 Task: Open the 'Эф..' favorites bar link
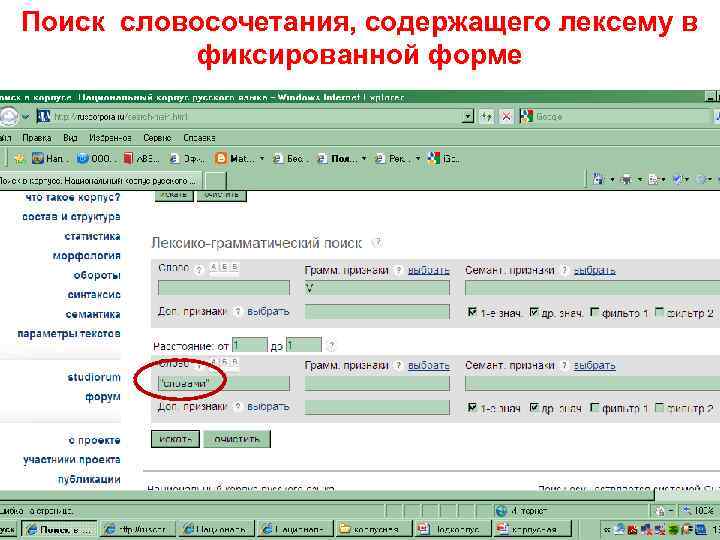click(x=188, y=159)
